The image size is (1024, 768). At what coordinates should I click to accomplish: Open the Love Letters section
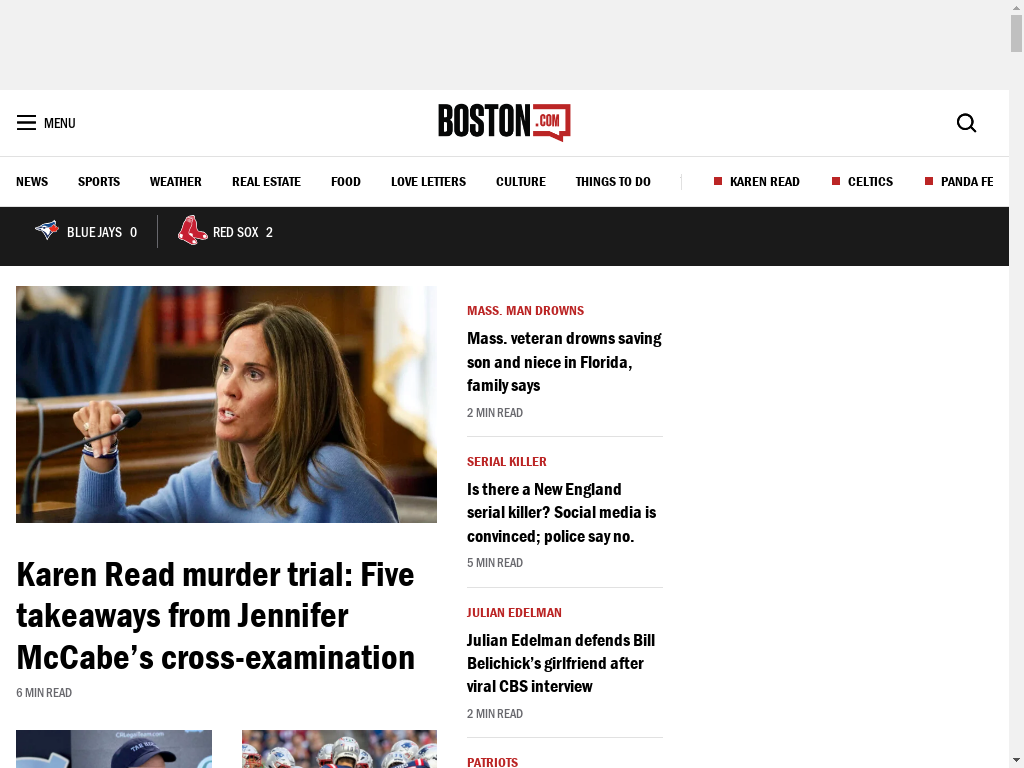tap(428, 182)
